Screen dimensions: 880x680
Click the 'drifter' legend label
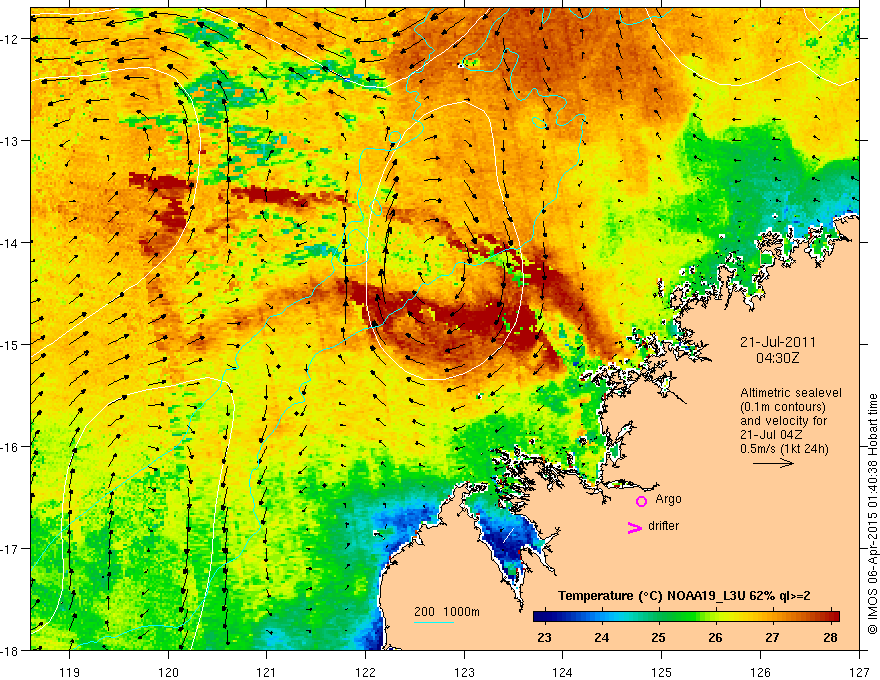click(663, 526)
